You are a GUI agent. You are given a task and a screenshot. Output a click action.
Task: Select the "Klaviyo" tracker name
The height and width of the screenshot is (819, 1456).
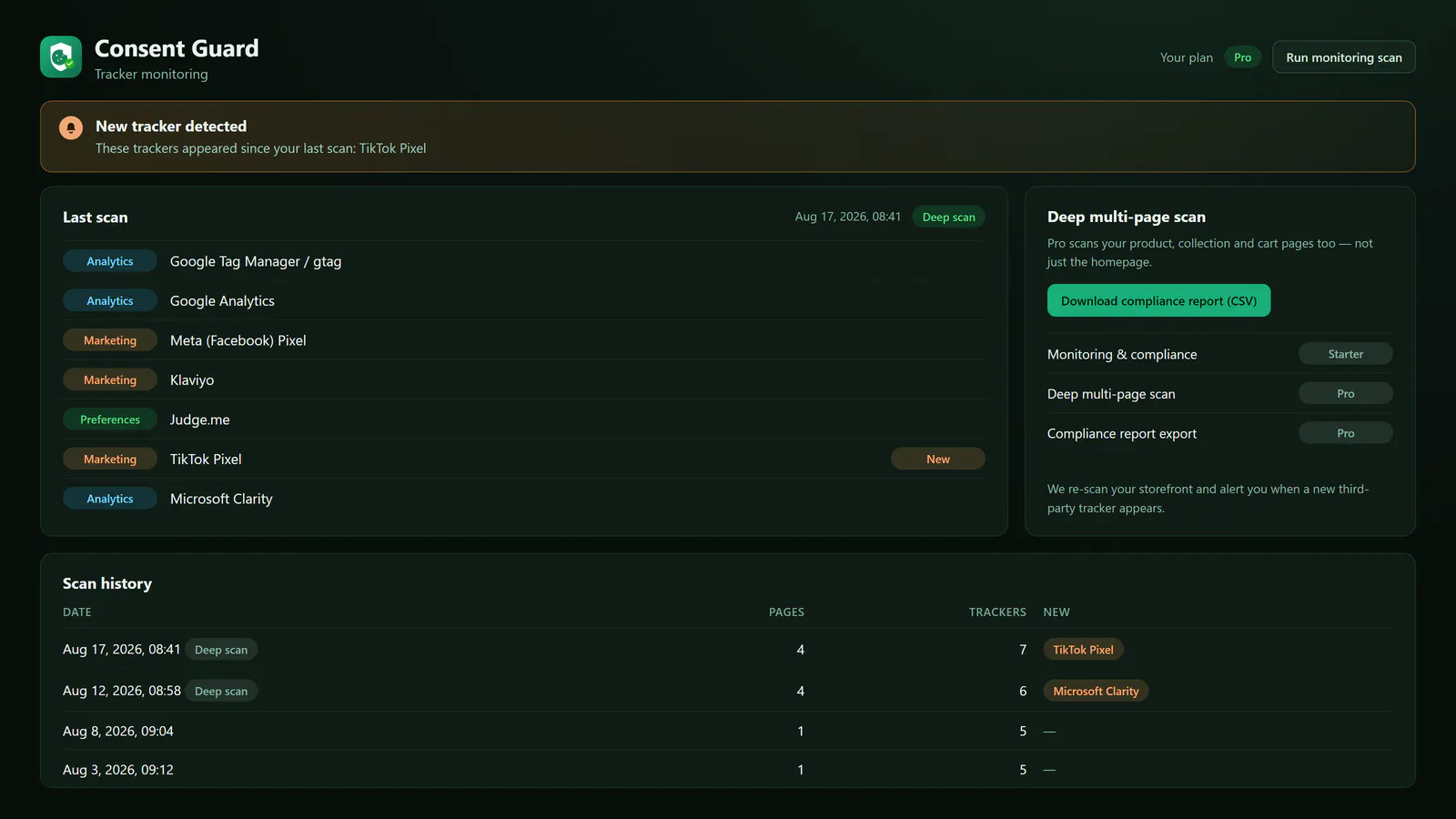click(x=192, y=380)
